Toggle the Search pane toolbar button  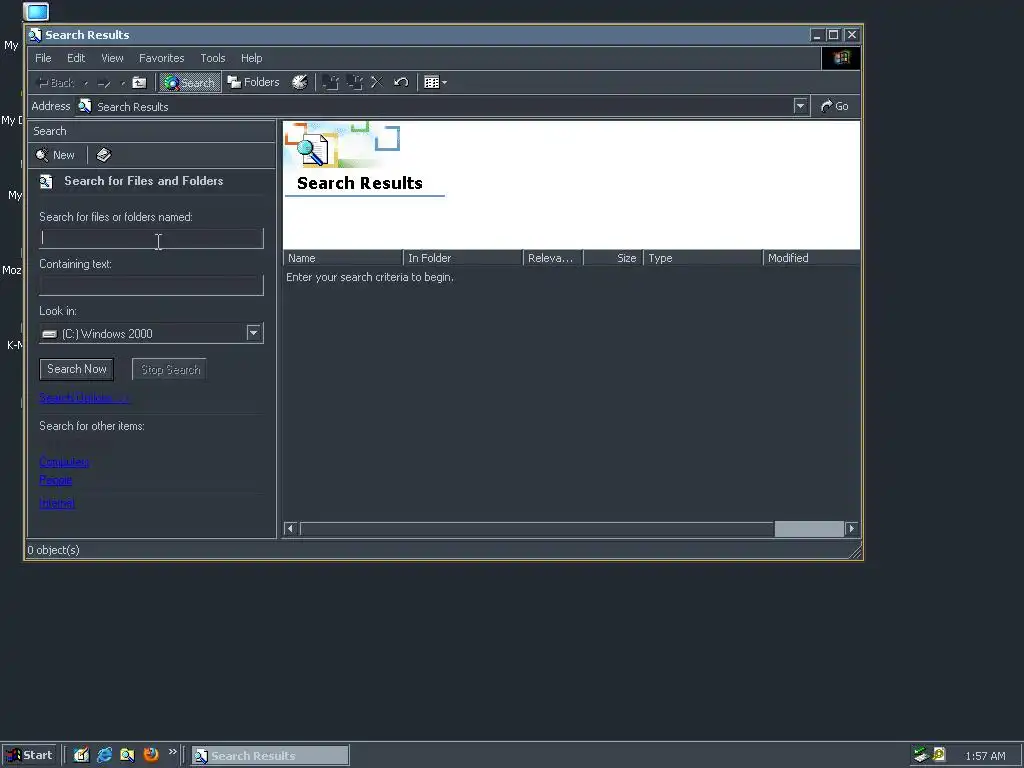click(x=190, y=82)
